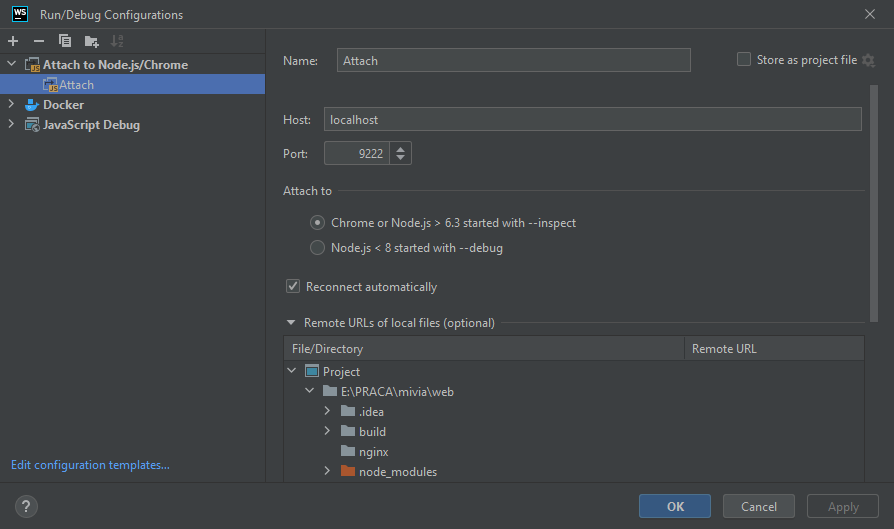Click the Remove Configuration minus icon
Screen dimensions: 894x529
(39, 41)
